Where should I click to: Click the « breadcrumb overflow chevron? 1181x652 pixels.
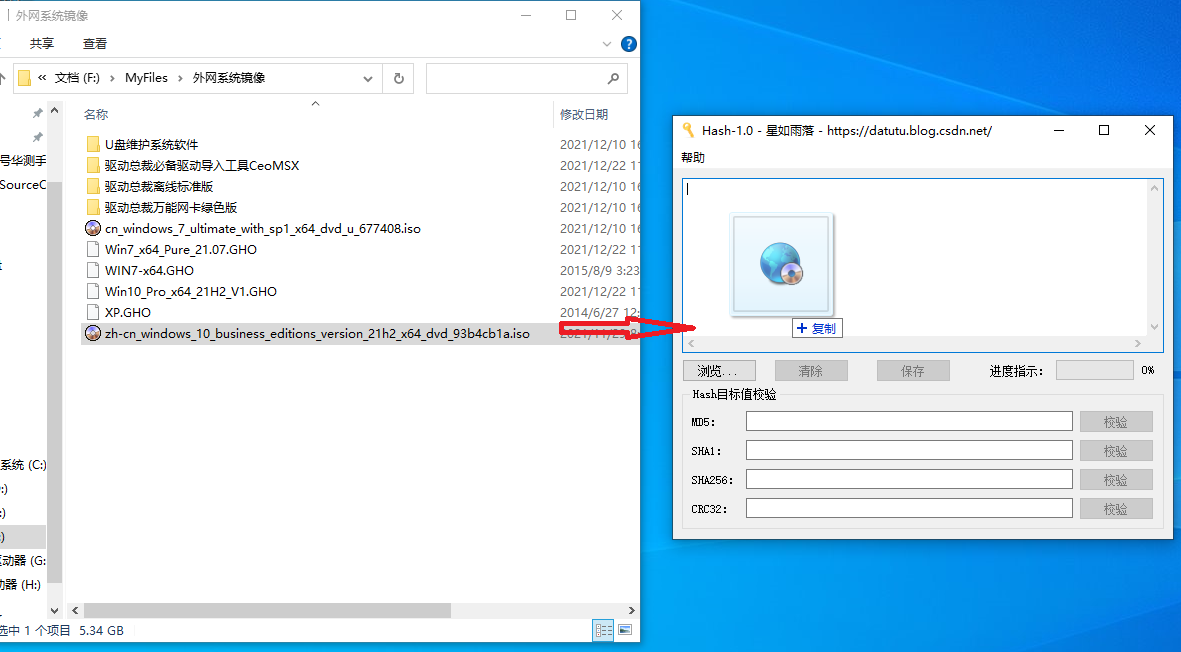click(x=42, y=78)
